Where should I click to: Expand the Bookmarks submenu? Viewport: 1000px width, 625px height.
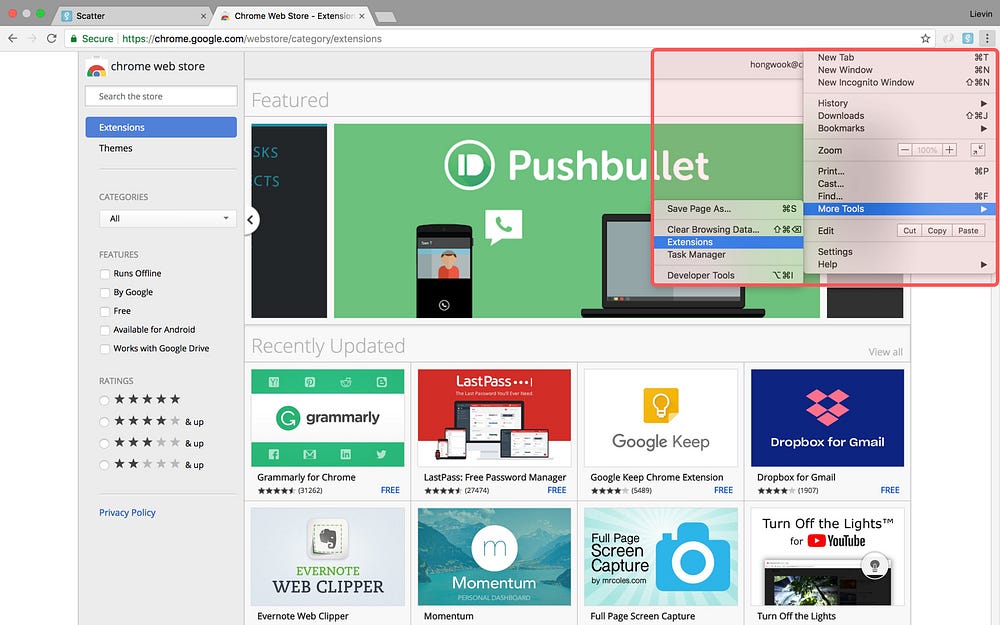pyautogui.click(x=901, y=128)
